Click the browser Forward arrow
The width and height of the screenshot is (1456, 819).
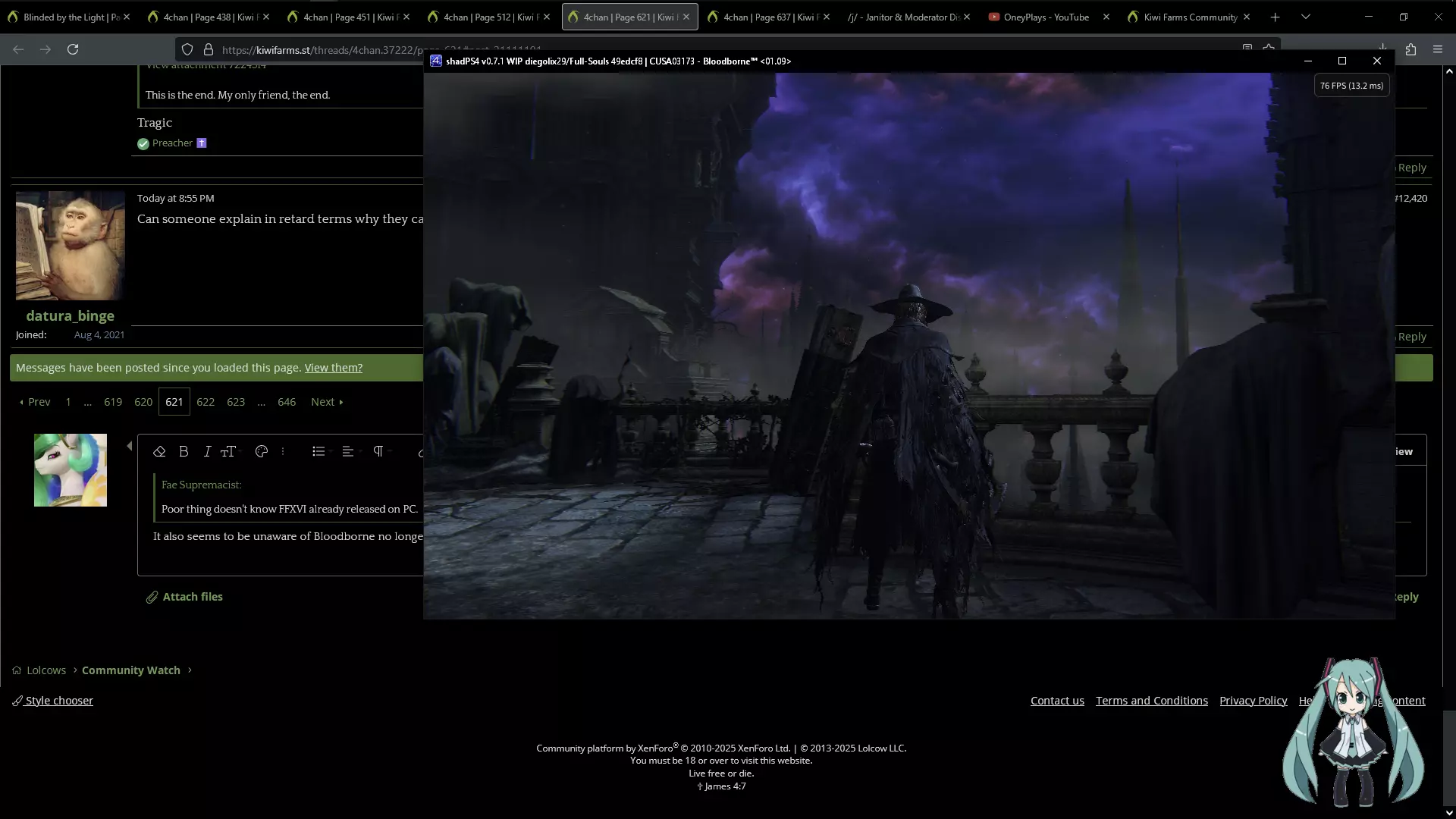[45, 49]
